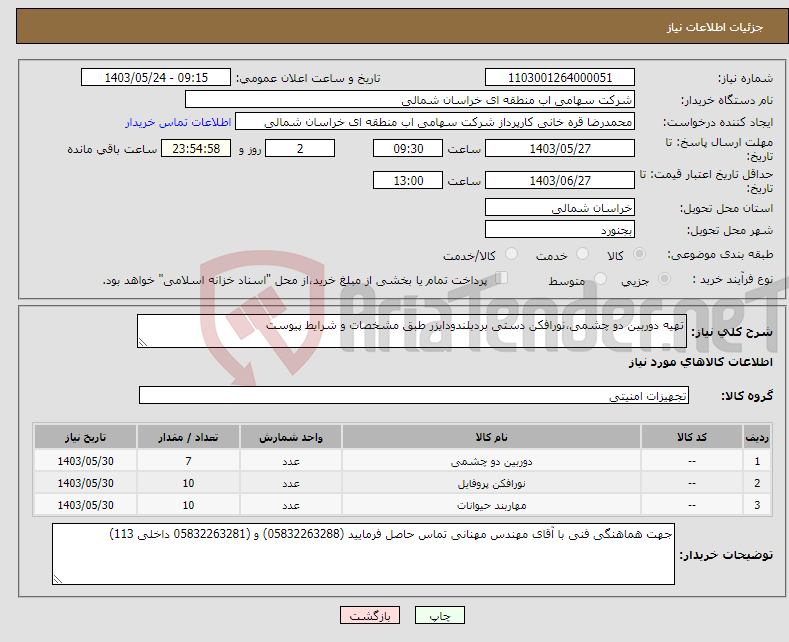Click the نام کالا column header
This screenshot has width=789, height=642.
pyautogui.click(x=491, y=437)
